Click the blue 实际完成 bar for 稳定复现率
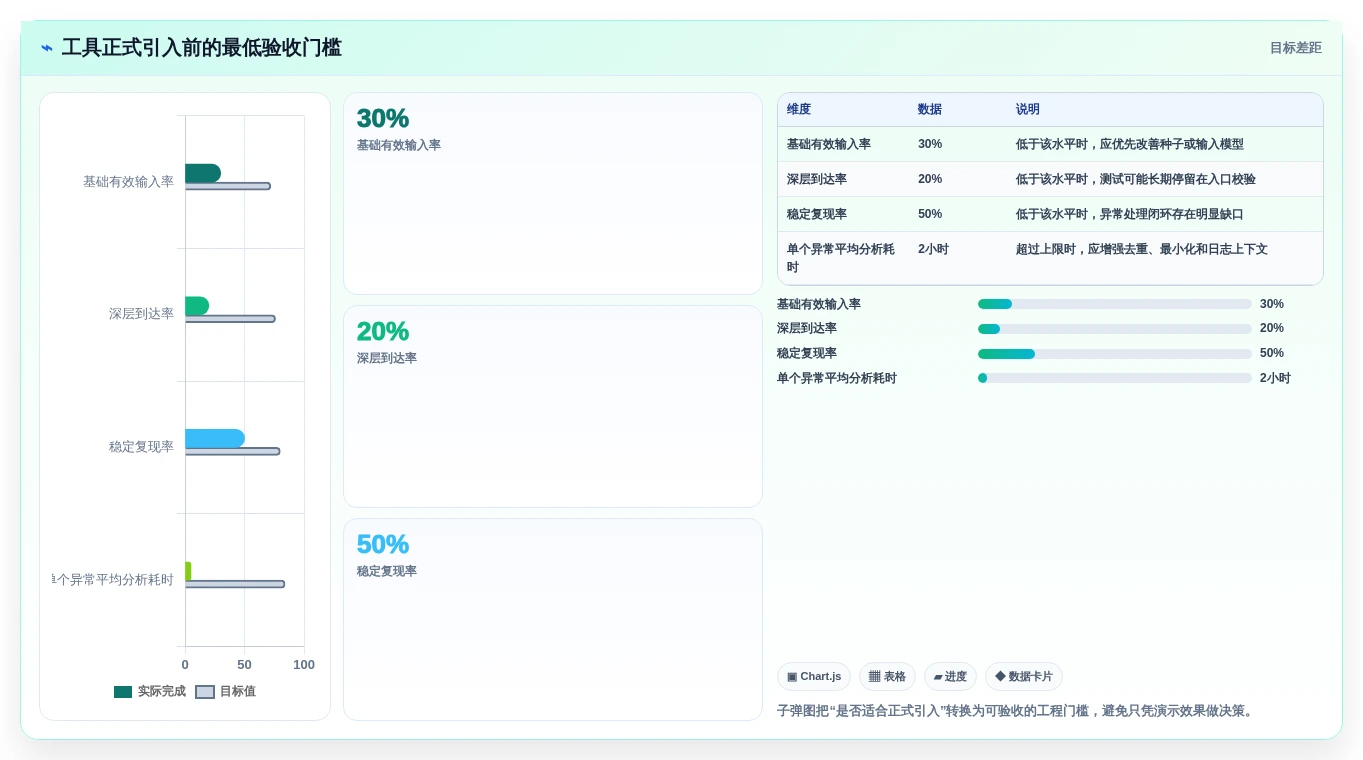 click(x=215, y=438)
